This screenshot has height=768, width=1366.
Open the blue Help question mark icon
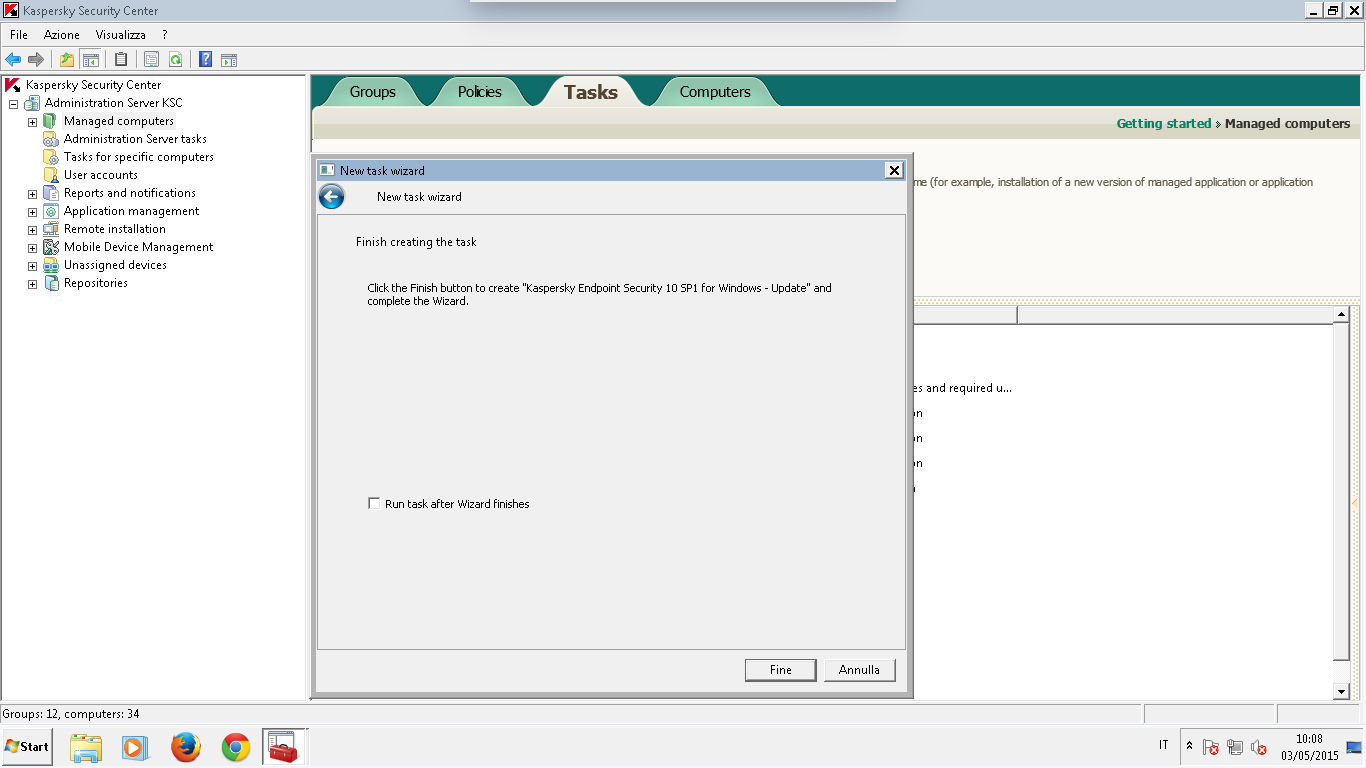tap(205, 59)
